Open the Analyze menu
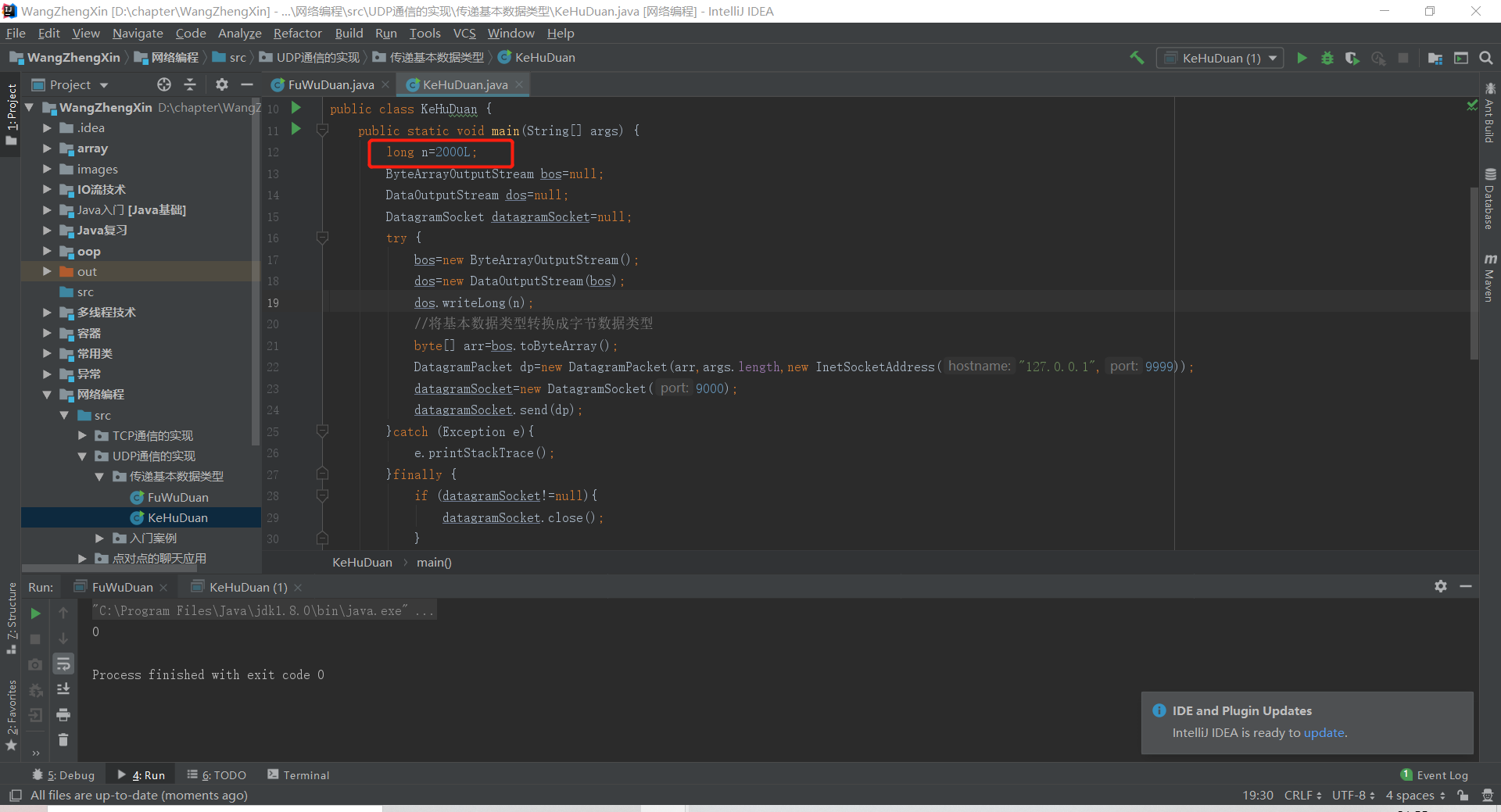Screen dimensions: 1501x812 point(239,34)
